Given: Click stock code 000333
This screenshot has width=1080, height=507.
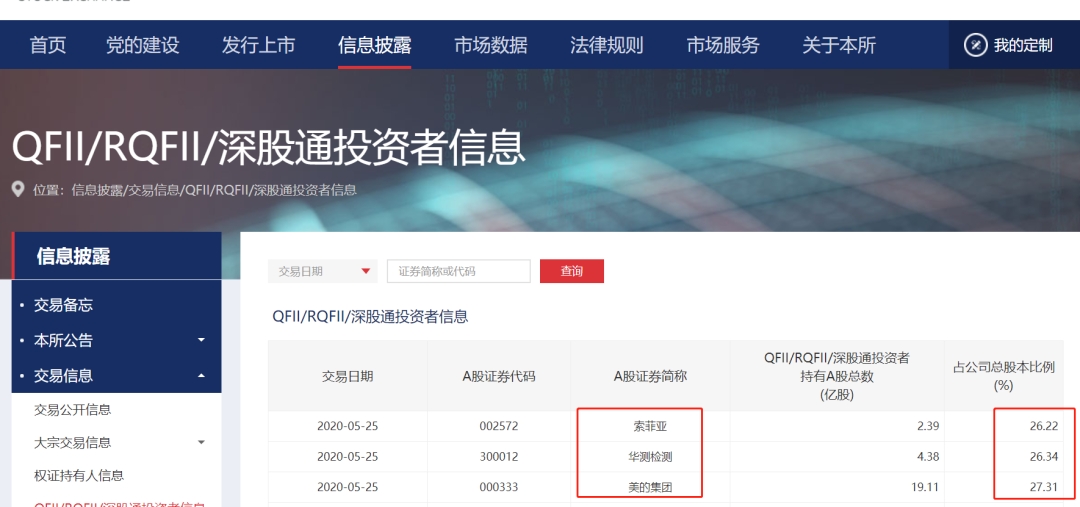Looking at the screenshot, I should tap(499, 487).
